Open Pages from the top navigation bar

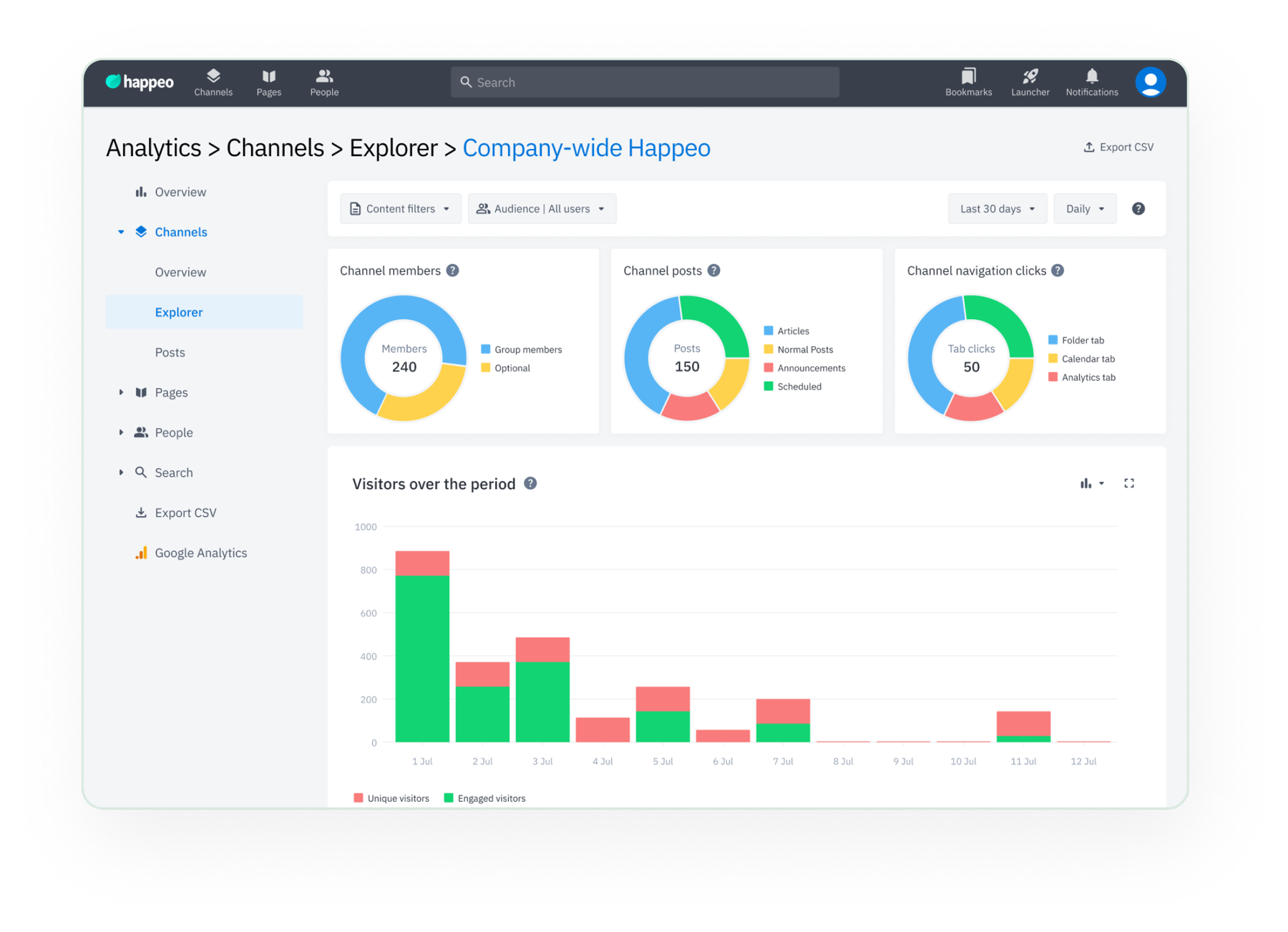click(269, 82)
